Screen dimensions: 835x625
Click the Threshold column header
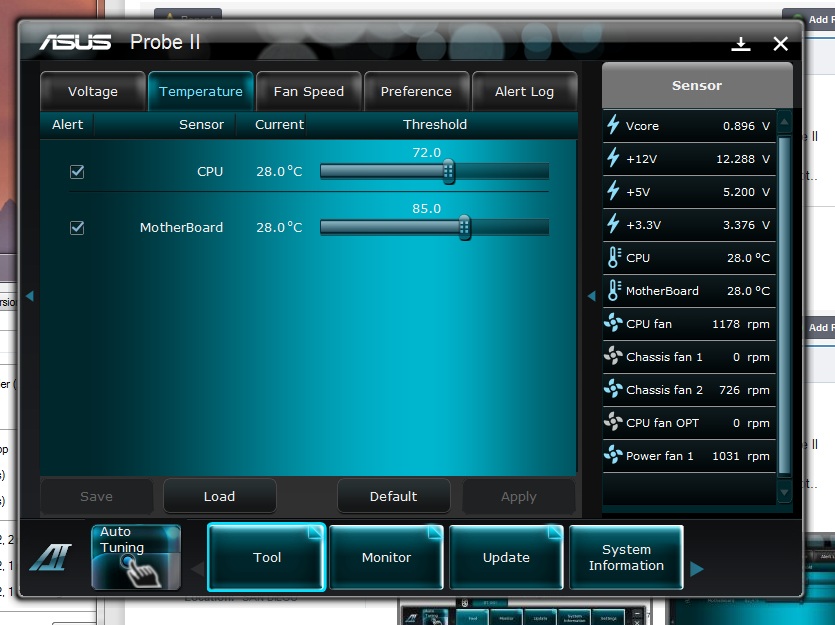(x=435, y=125)
